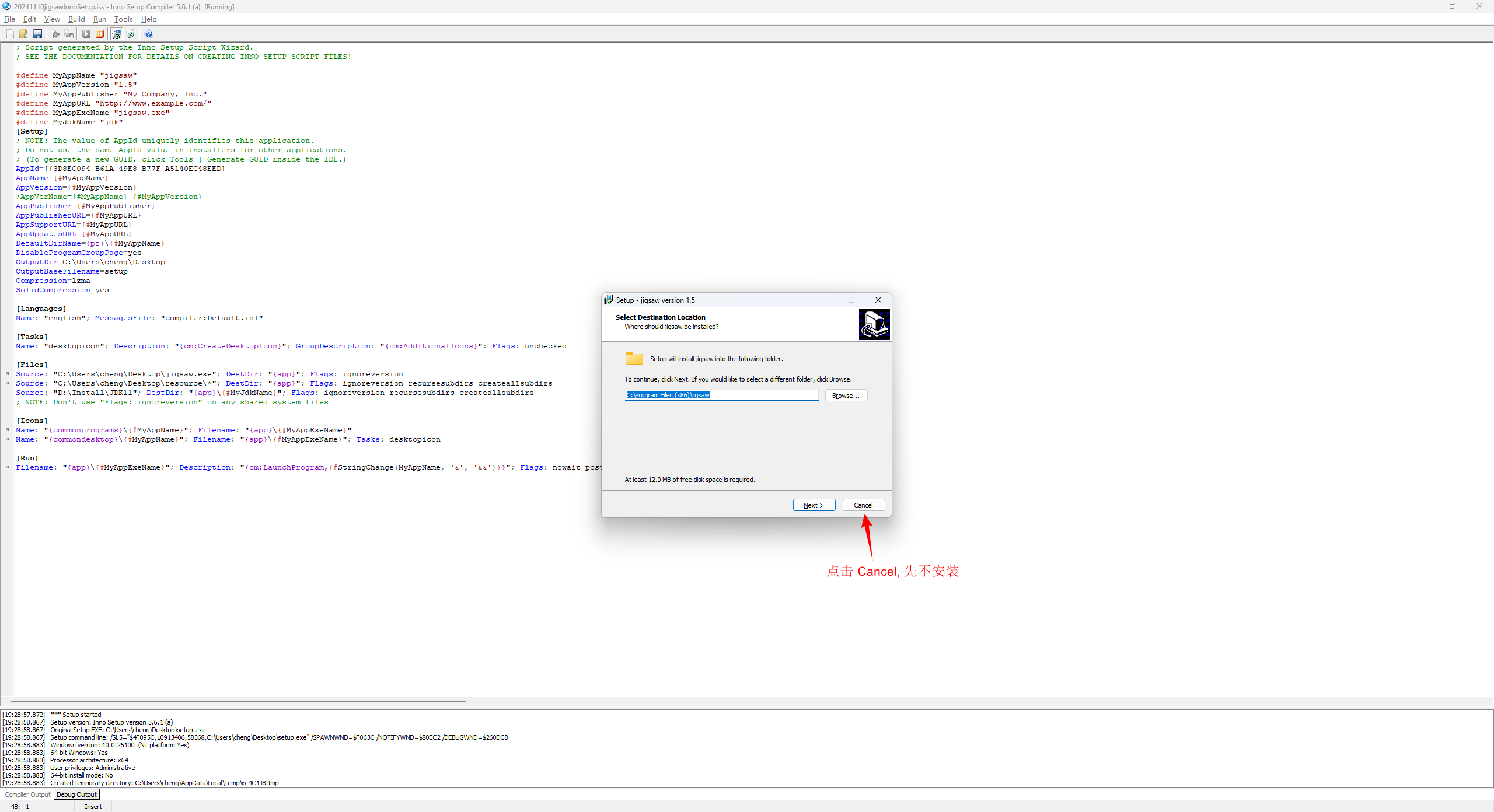Select the Target Uninstall recycle icon
Image resolution: width=1494 pixels, height=812 pixels.
[131, 34]
